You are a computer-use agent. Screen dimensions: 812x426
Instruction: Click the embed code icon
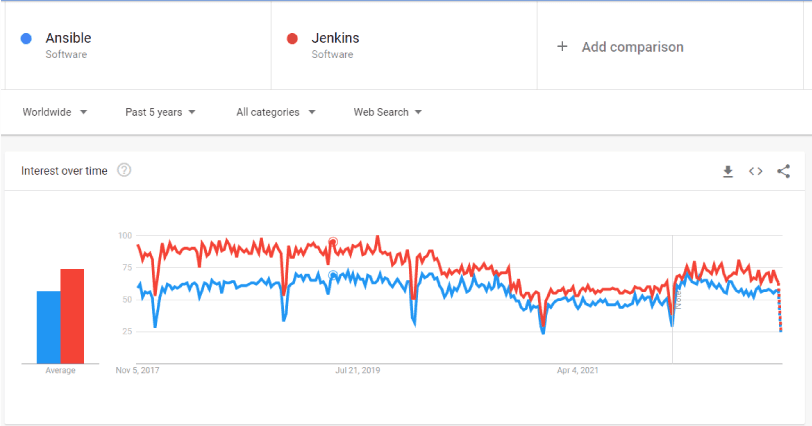[756, 171]
